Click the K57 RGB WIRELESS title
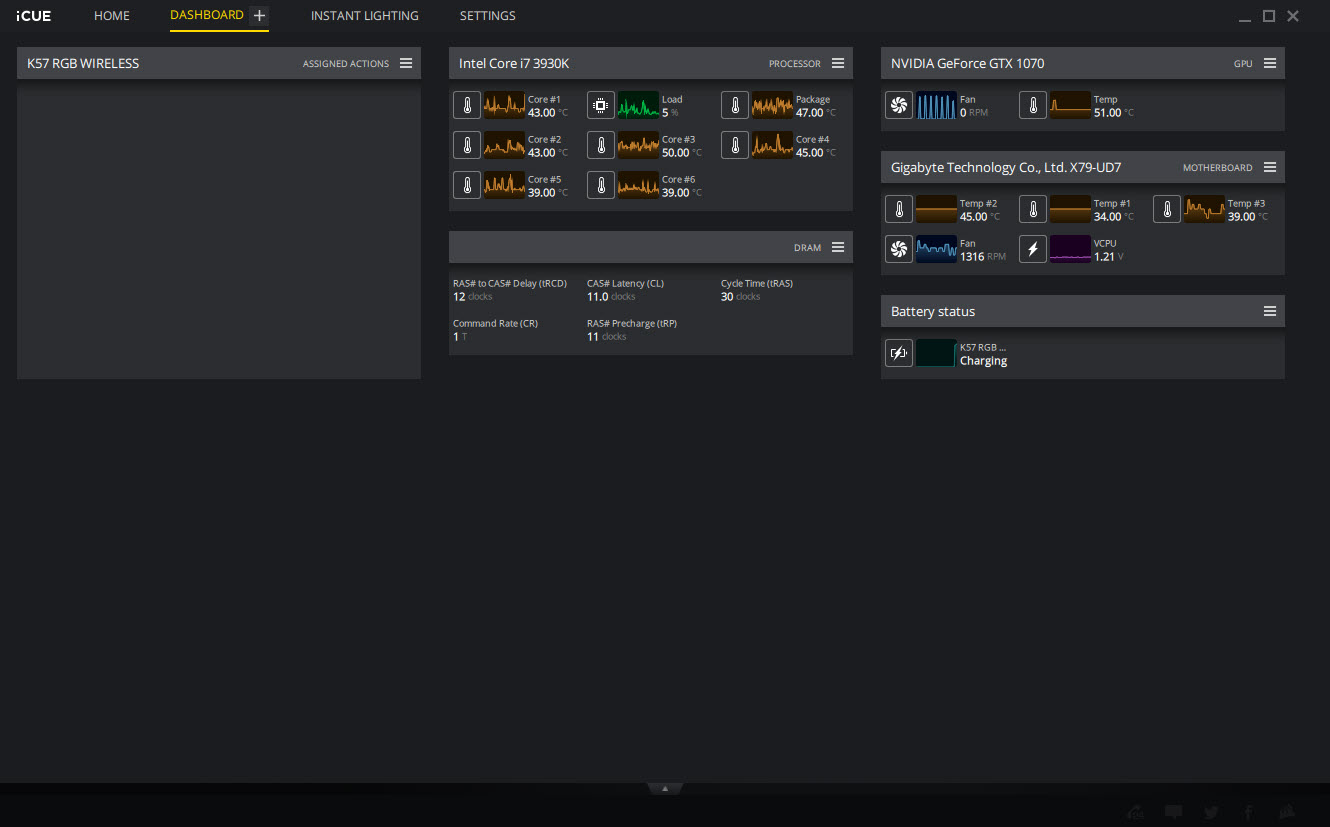This screenshot has height=827, width=1330. (x=83, y=63)
